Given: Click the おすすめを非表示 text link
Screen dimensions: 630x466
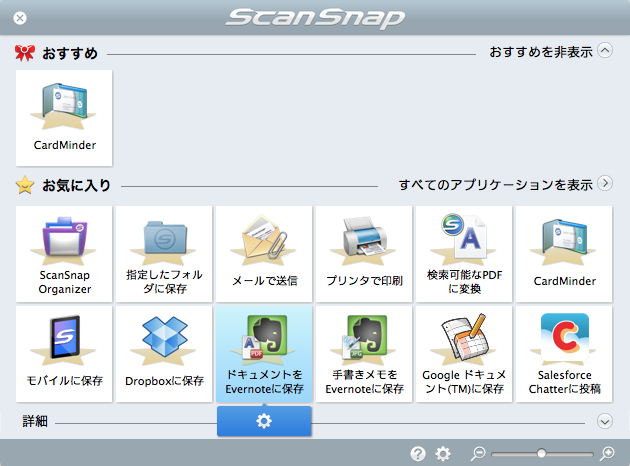Looking at the screenshot, I should coord(541,52).
